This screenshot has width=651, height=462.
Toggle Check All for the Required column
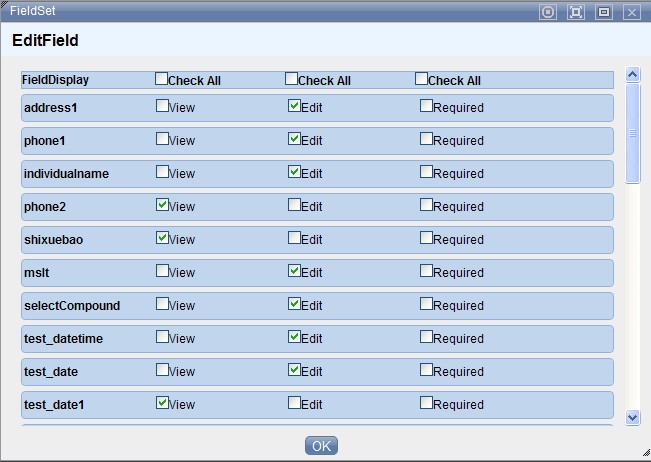coord(421,79)
